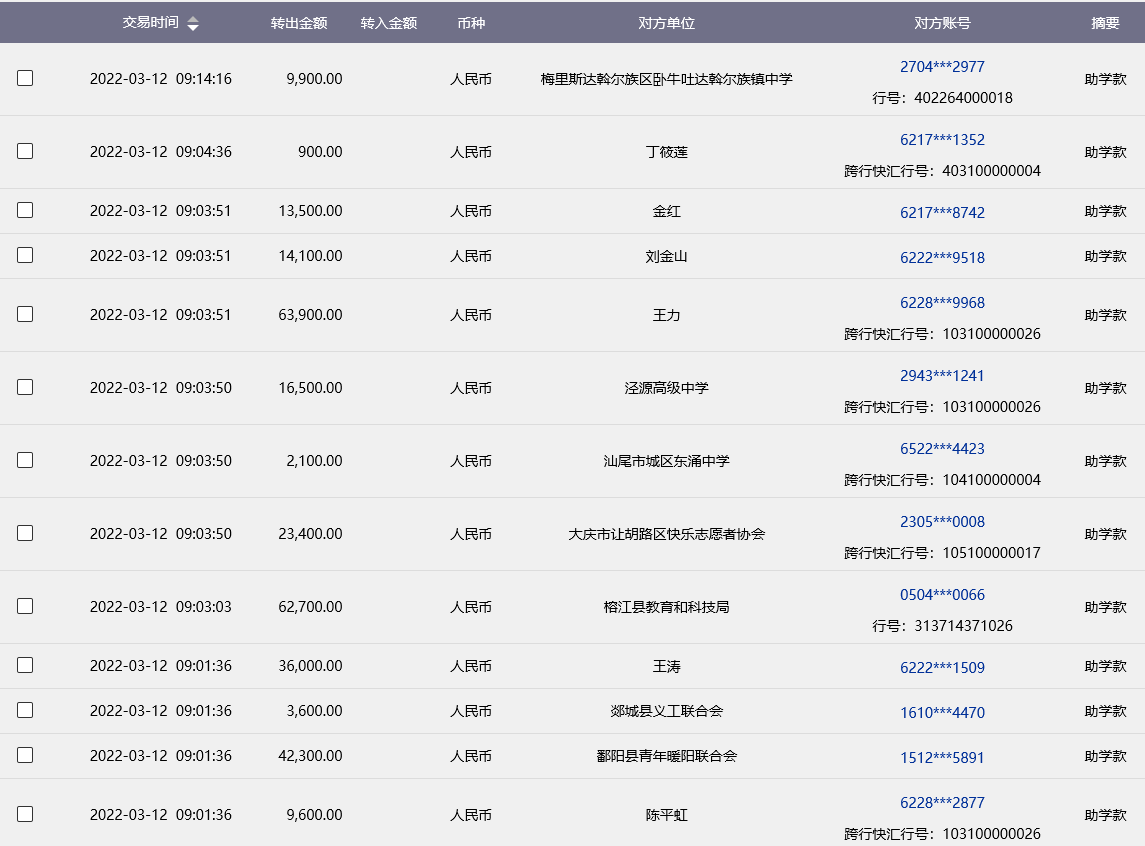Enable checkbox for 榕江县教育和科技局 row
This screenshot has width=1145, height=846.
[x=25, y=606]
